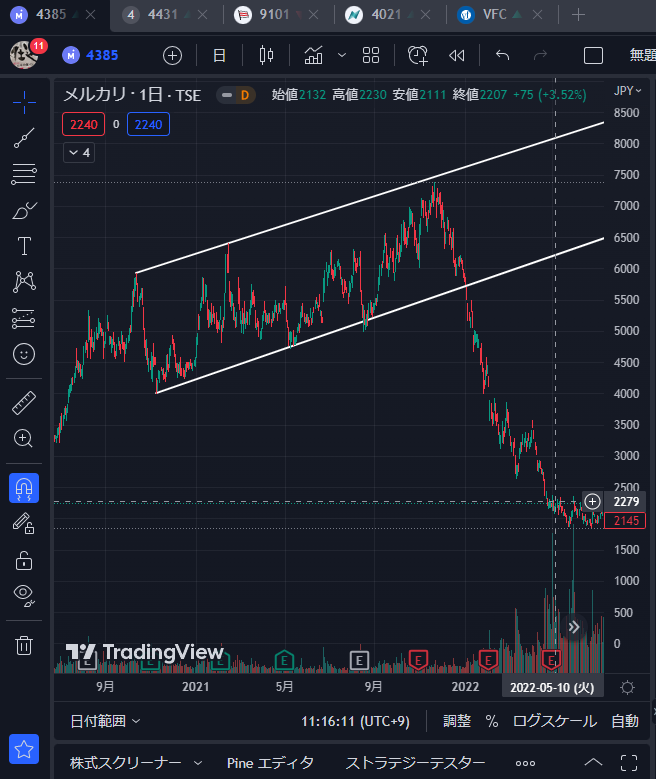
Task: Select the 4385 browser tab
Action: click(51, 15)
